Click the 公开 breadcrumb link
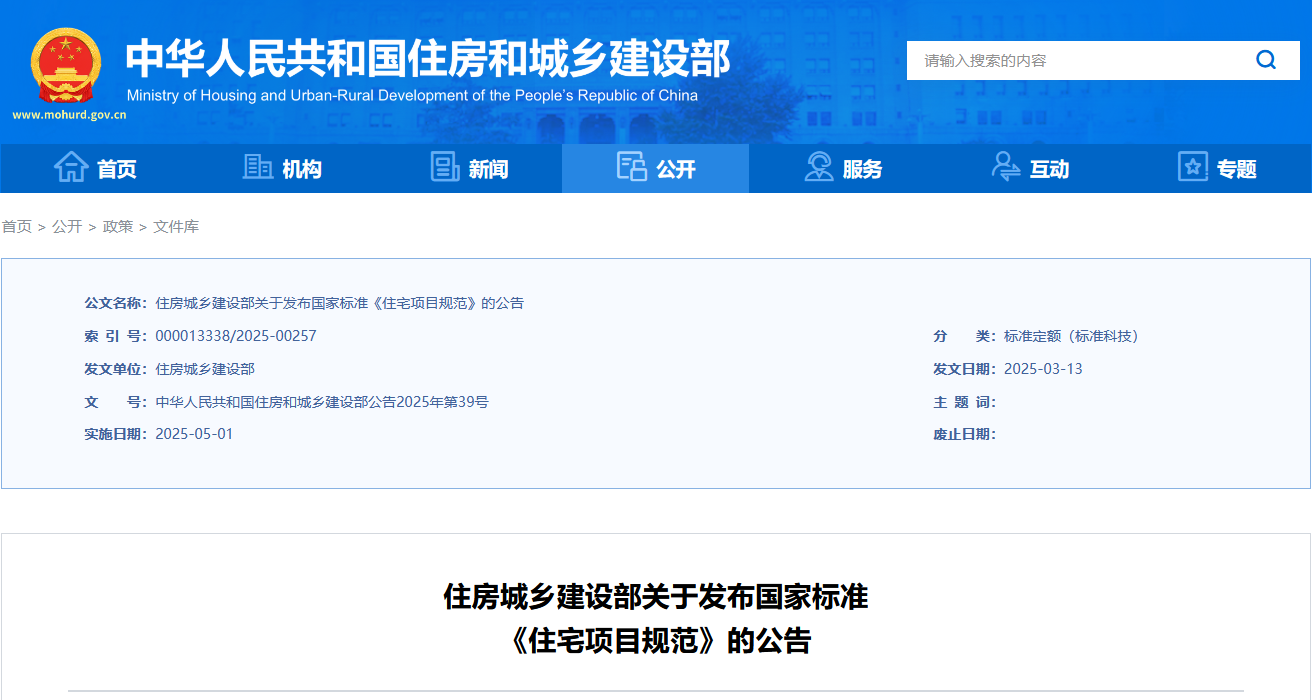 coord(66,226)
